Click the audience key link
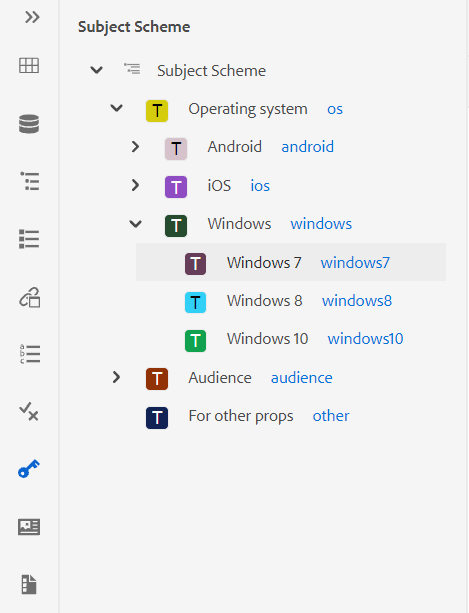 pos(302,378)
